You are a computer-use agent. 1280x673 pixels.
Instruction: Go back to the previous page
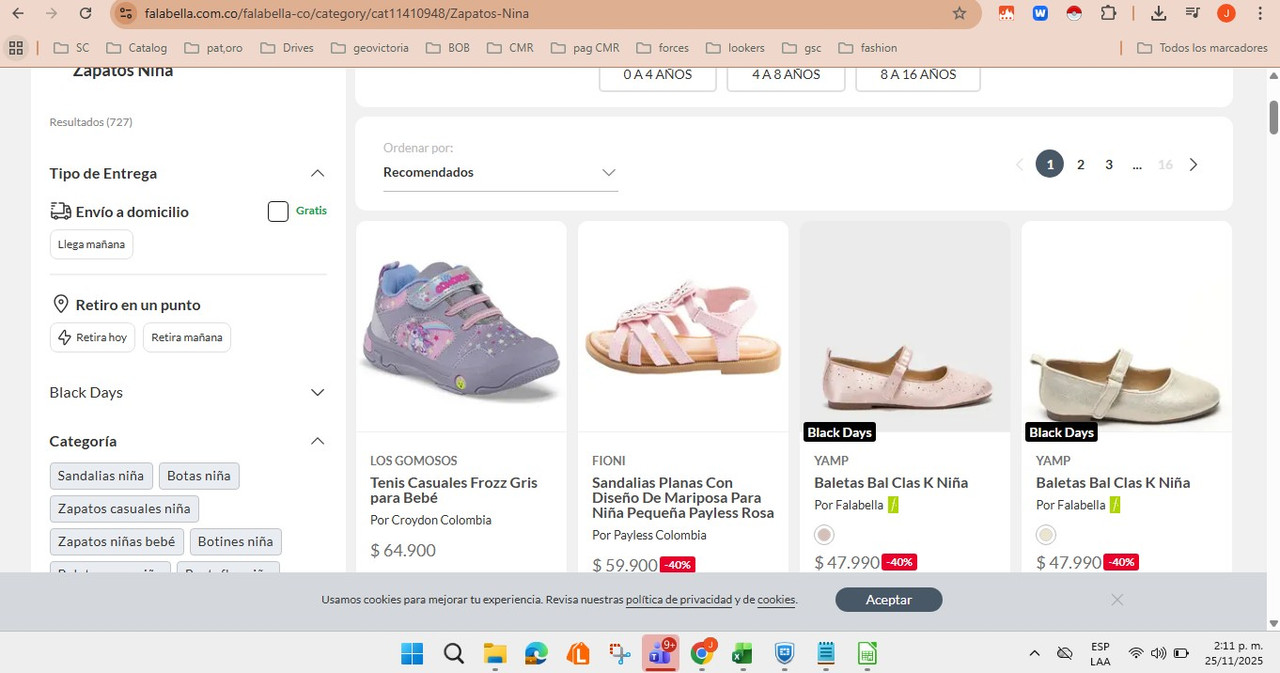[x=18, y=13]
